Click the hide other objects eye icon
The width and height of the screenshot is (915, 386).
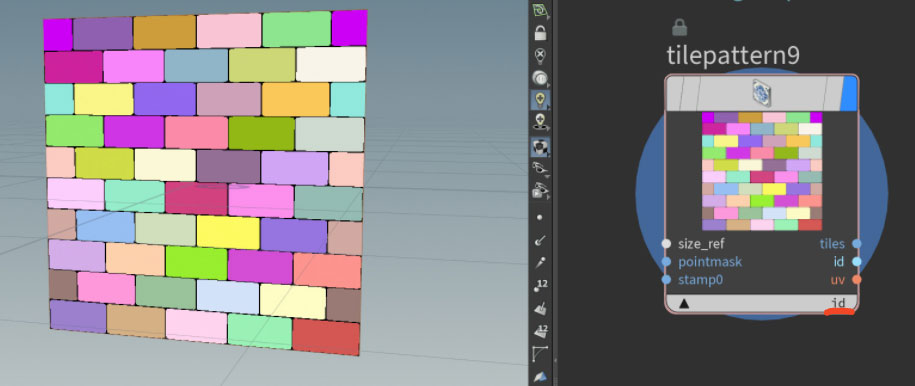(540, 168)
